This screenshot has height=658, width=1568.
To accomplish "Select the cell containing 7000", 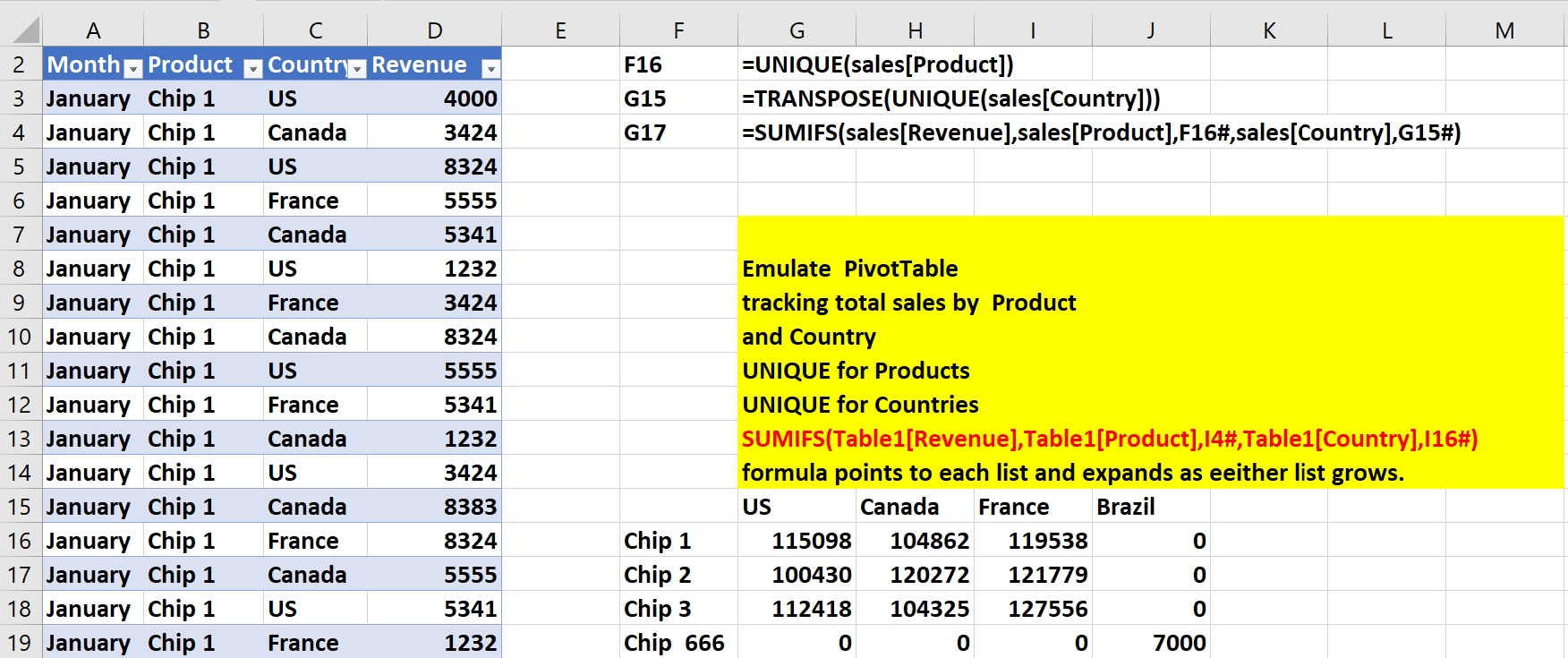I will point(1178,643).
